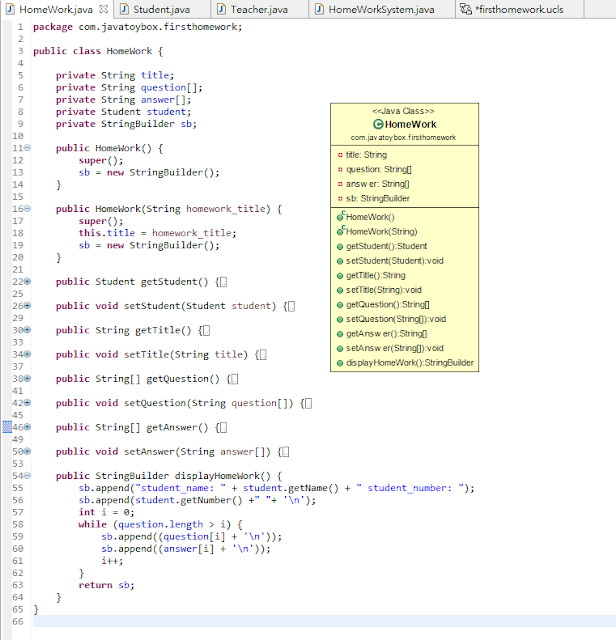616x640 pixels.
Task: Select setAnswer(String[]):void in the class diagram
Action: pyautogui.click(x=394, y=348)
